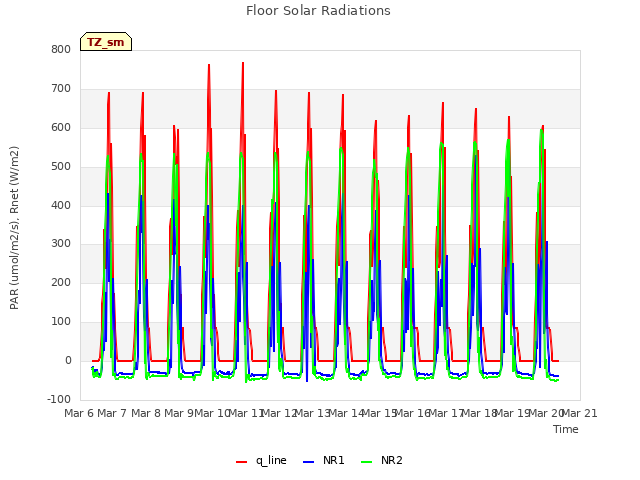Click x-axis date label Mar 21
640x480 pixels.
tap(579, 413)
